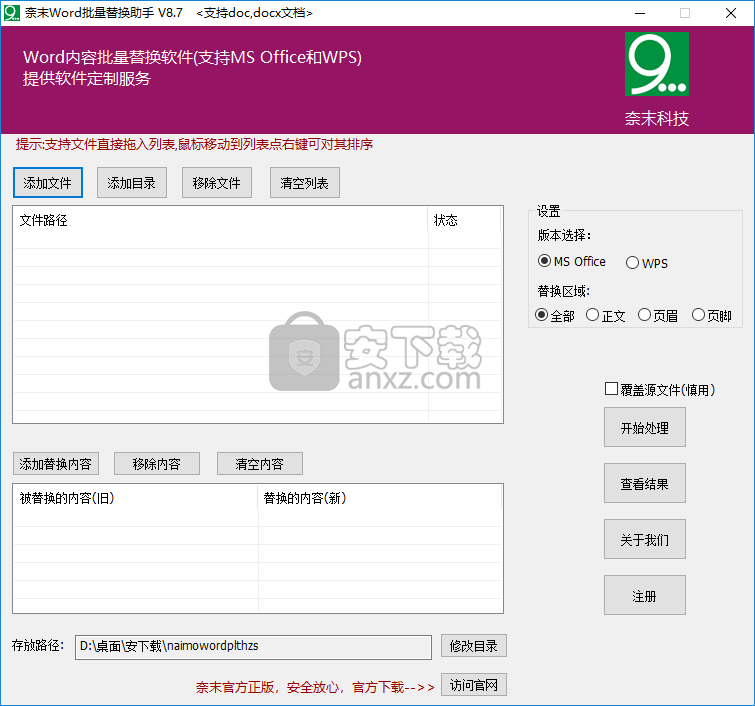Viewport: 755px width, 706px height.
Task: Change output folder with 修改目录
Action: point(474,645)
